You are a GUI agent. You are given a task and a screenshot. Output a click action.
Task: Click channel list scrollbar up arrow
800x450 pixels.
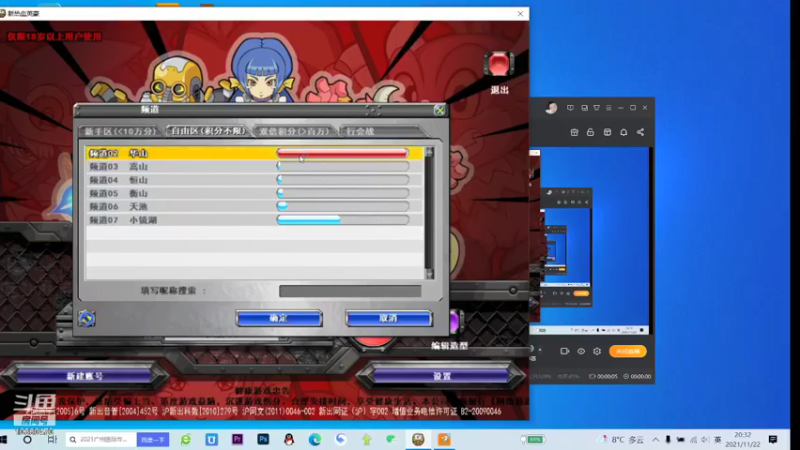429,152
